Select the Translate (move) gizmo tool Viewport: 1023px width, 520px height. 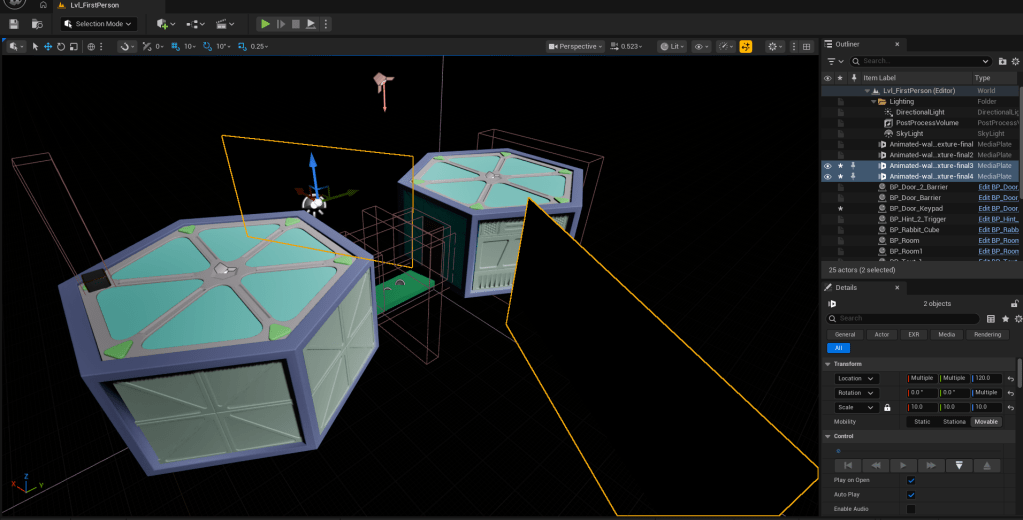pyautogui.click(x=48, y=46)
